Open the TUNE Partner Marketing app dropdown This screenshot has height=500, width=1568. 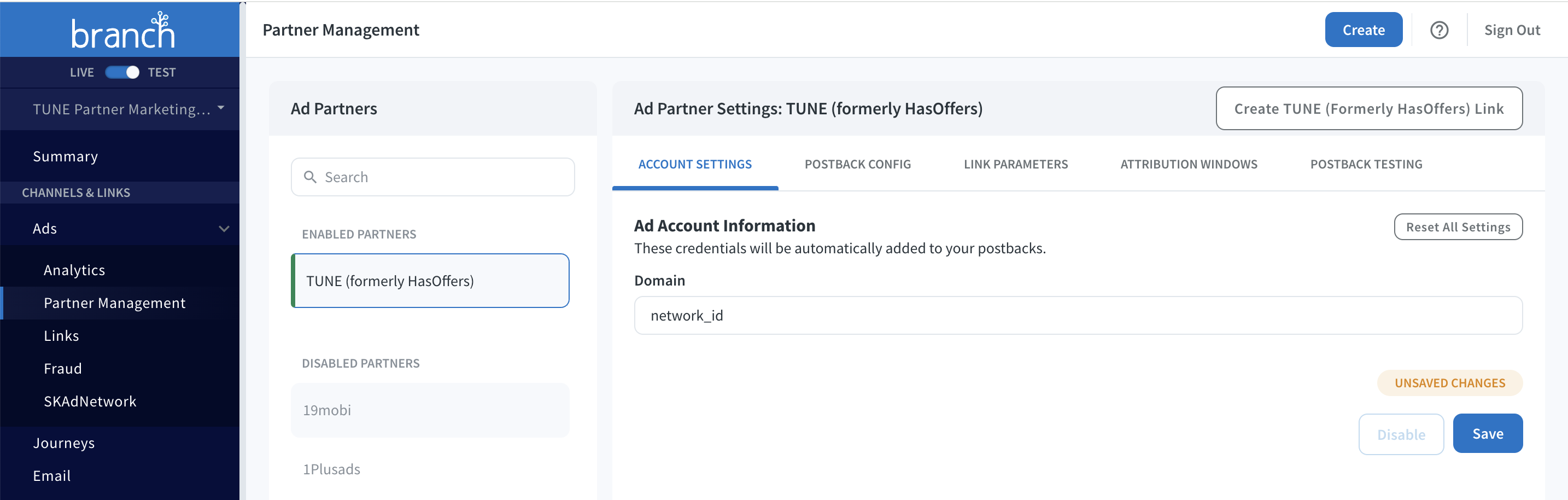(x=128, y=109)
